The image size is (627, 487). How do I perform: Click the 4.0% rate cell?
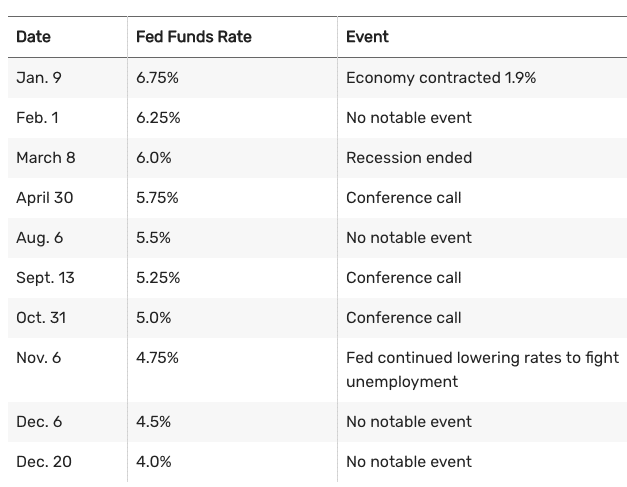[x=154, y=461]
